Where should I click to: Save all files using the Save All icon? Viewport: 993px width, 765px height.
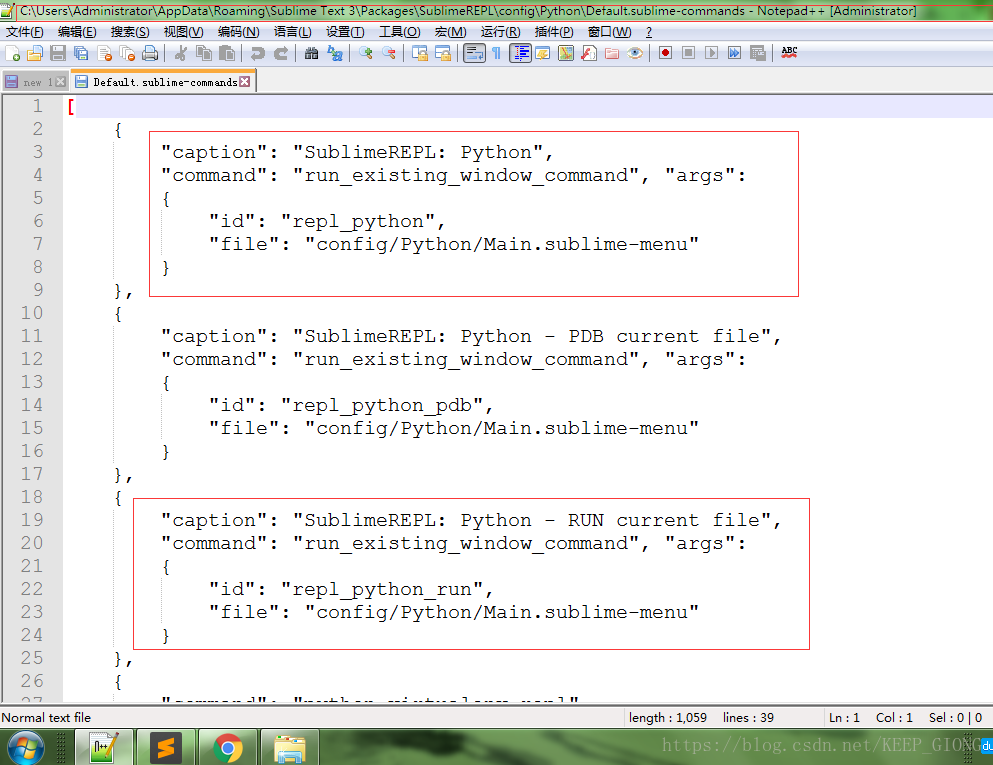(x=81, y=53)
